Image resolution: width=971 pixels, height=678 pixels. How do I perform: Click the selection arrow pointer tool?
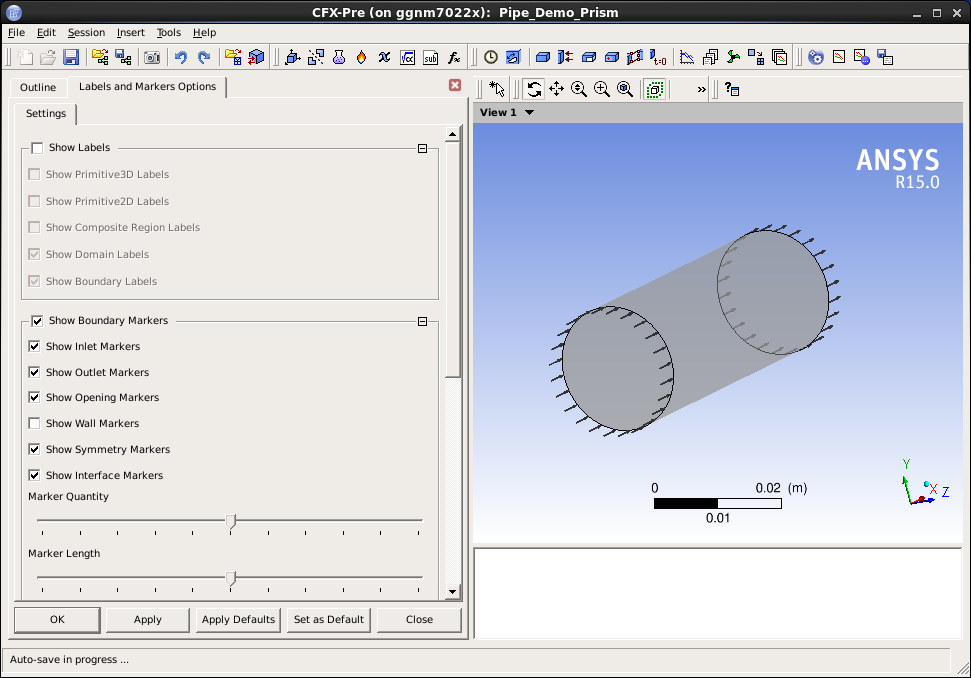click(x=497, y=89)
